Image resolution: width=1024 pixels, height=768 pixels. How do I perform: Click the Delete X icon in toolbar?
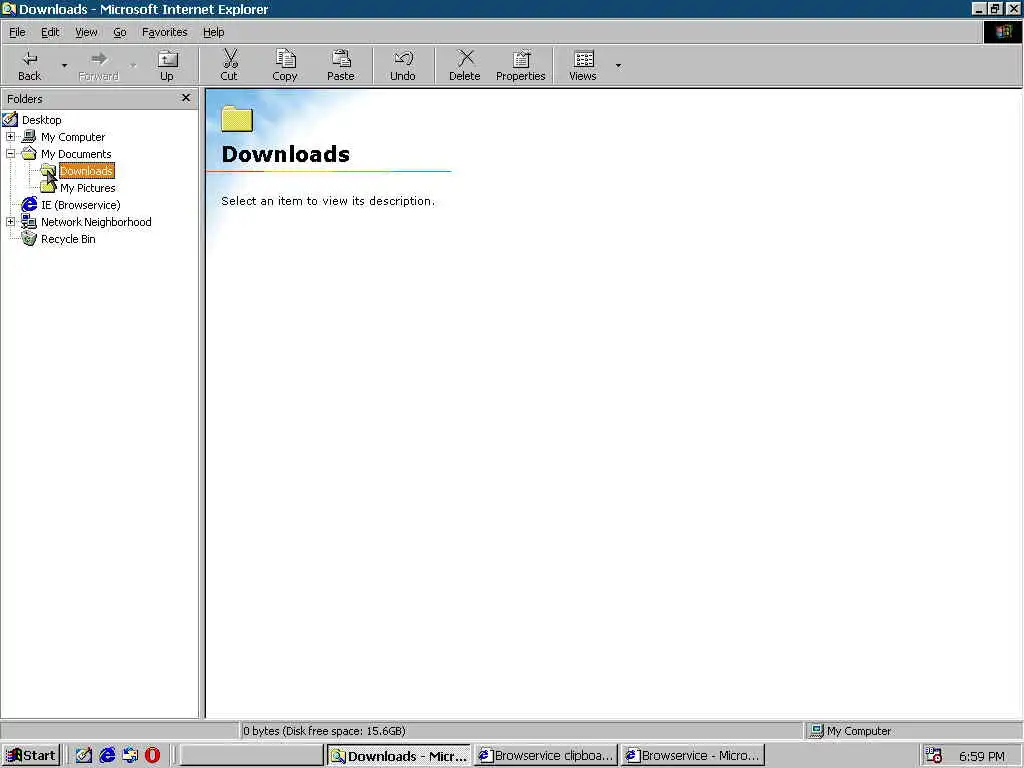pyautogui.click(x=465, y=59)
